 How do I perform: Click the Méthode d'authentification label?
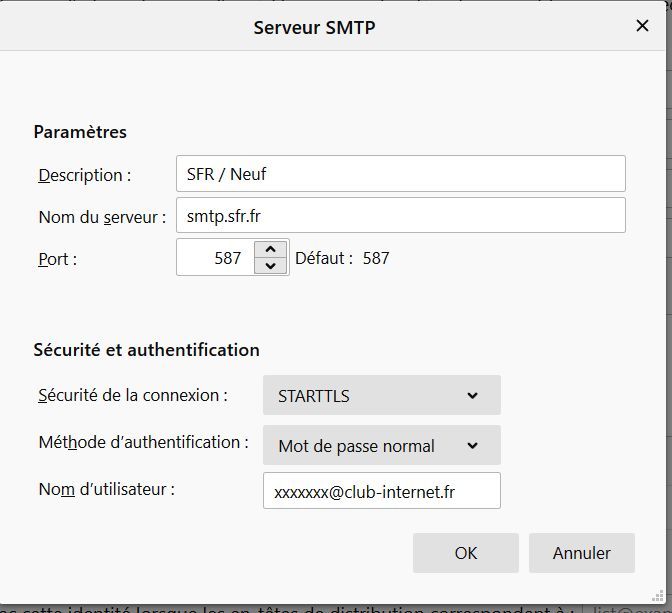pyautogui.click(x=142, y=441)
